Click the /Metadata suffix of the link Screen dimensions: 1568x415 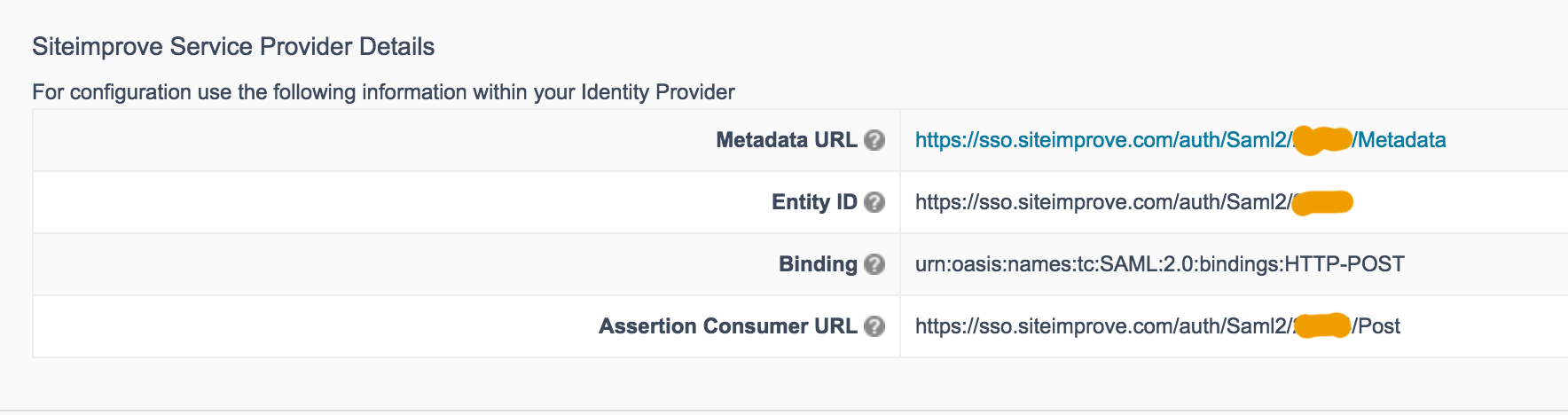click(1400, 140)
